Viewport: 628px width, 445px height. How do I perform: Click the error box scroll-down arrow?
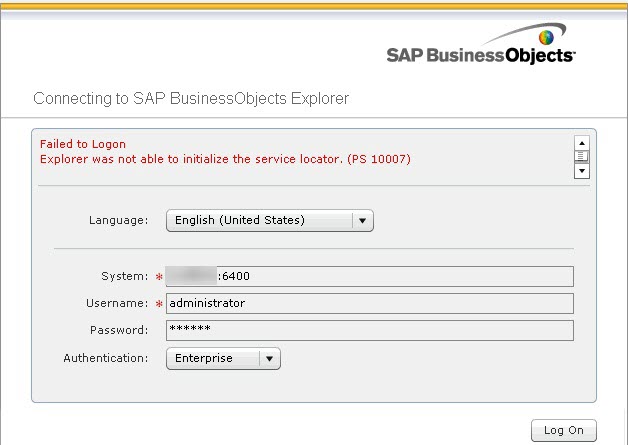(582, 171)
